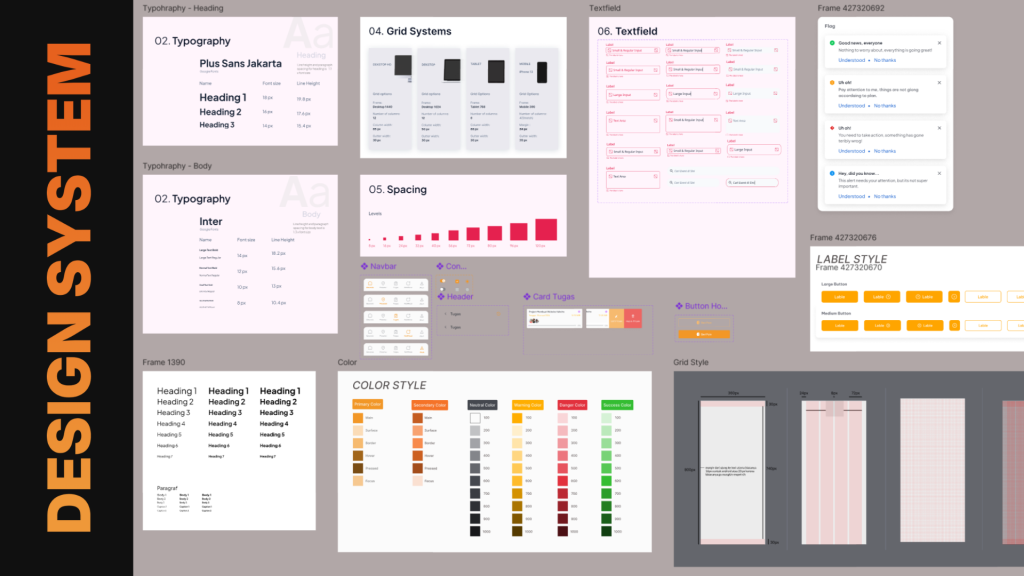Click "No thanks" in the Hey, did you know flag
1024x576 pixels.
pyautogui.click(x=885, y=196)
